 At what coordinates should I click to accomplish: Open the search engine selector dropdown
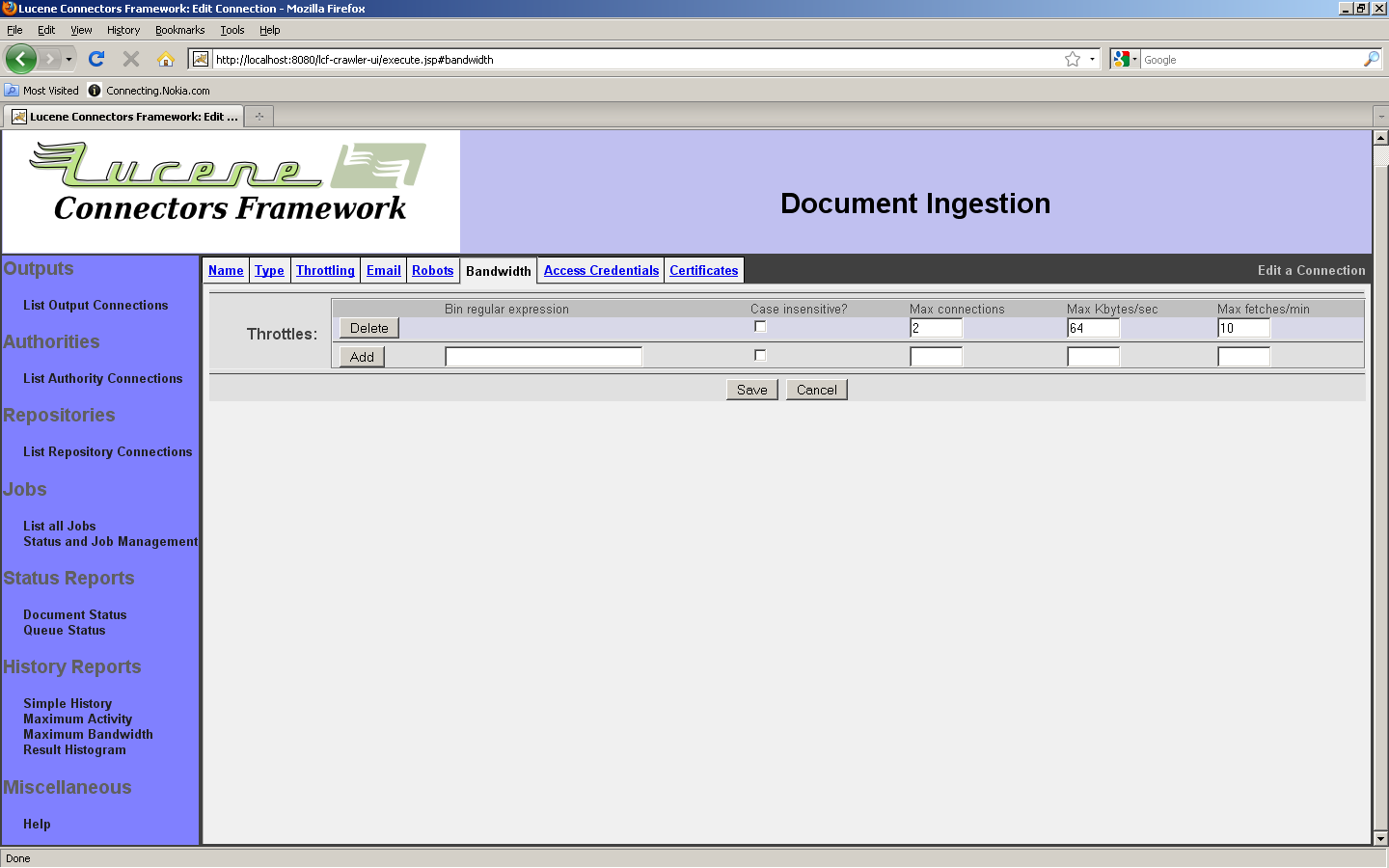tap(1125, 59)
